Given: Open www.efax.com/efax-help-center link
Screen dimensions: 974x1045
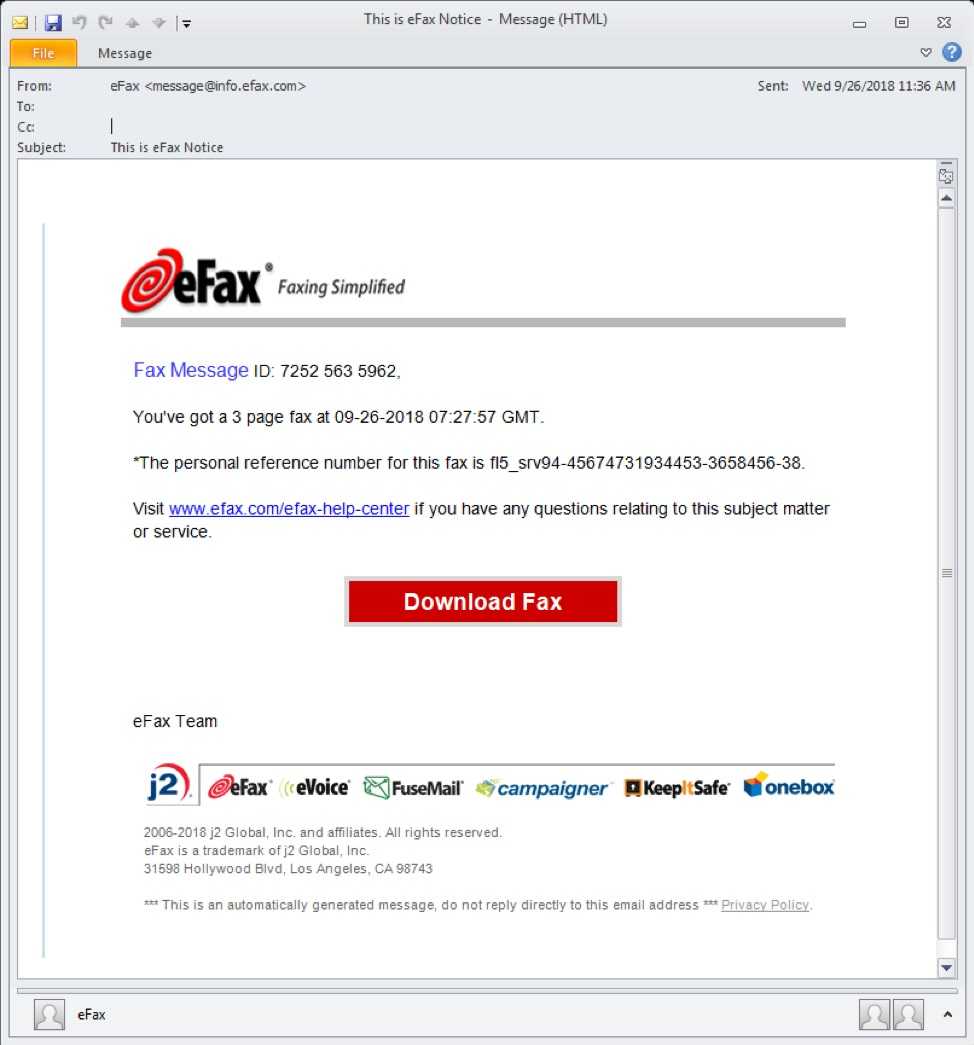Looking at the screenshot, I should [289, 509].
